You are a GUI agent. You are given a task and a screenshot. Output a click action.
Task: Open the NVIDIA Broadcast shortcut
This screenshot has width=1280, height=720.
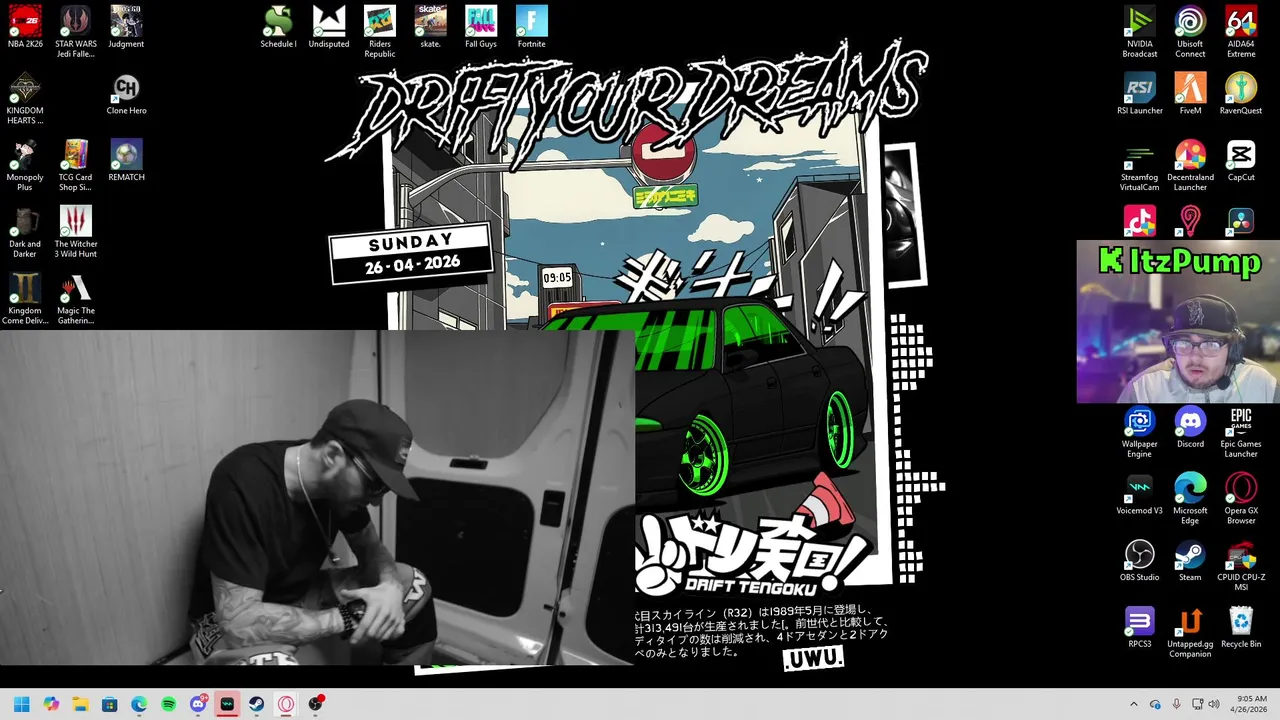pyautogui.click(x=1139, y=32)
